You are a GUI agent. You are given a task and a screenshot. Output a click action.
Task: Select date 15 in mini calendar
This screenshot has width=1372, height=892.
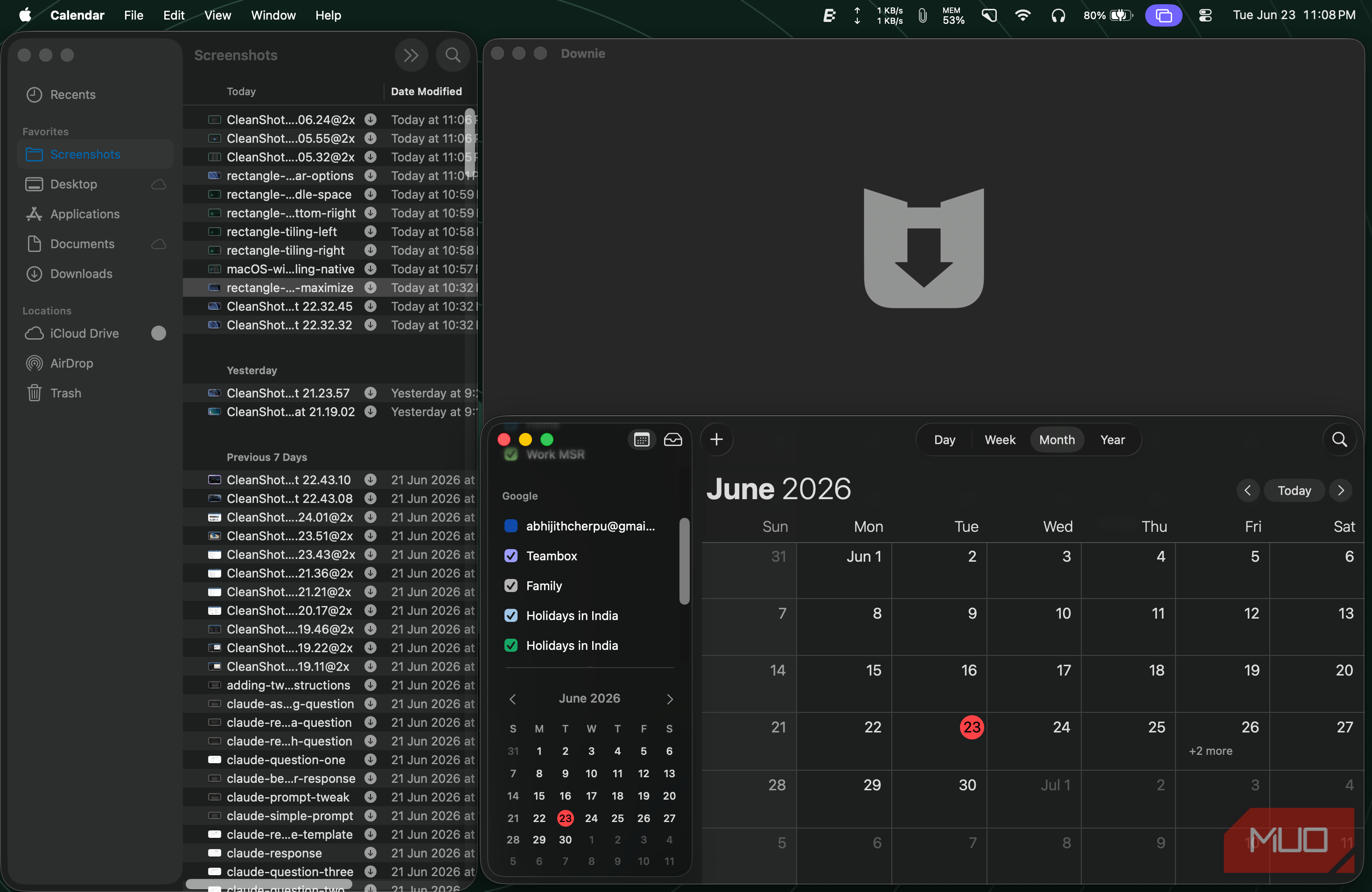coord(539,796)
